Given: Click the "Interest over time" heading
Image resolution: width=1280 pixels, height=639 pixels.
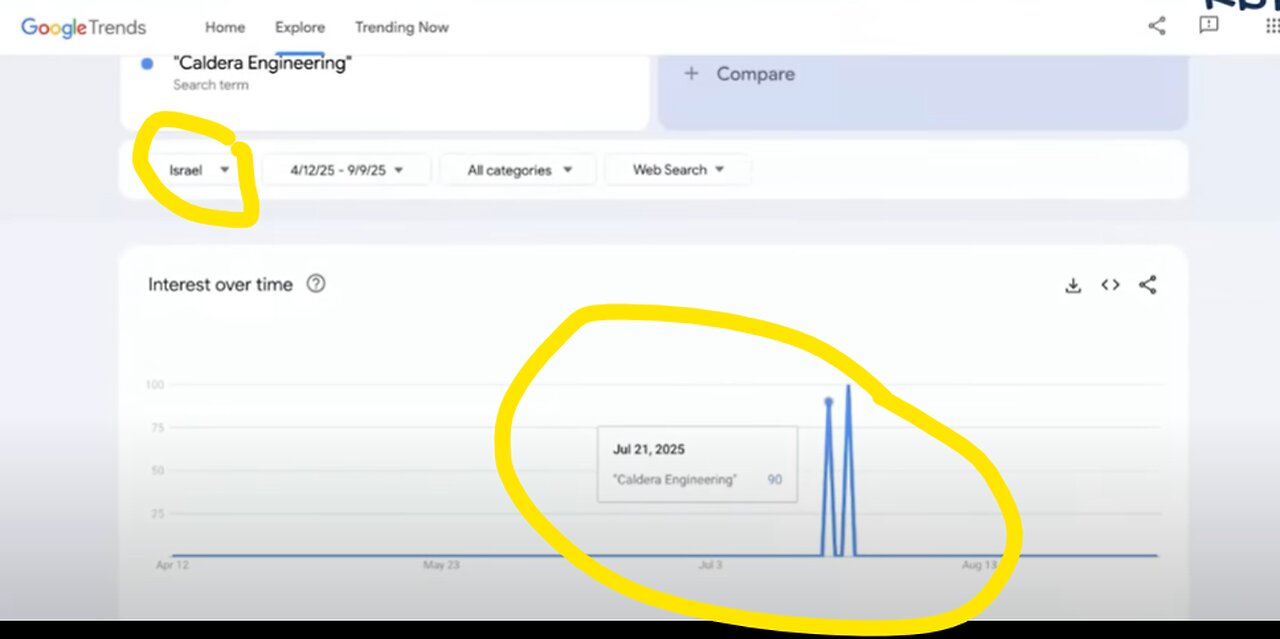Looking at the screenshot, I should pos(220,284).
